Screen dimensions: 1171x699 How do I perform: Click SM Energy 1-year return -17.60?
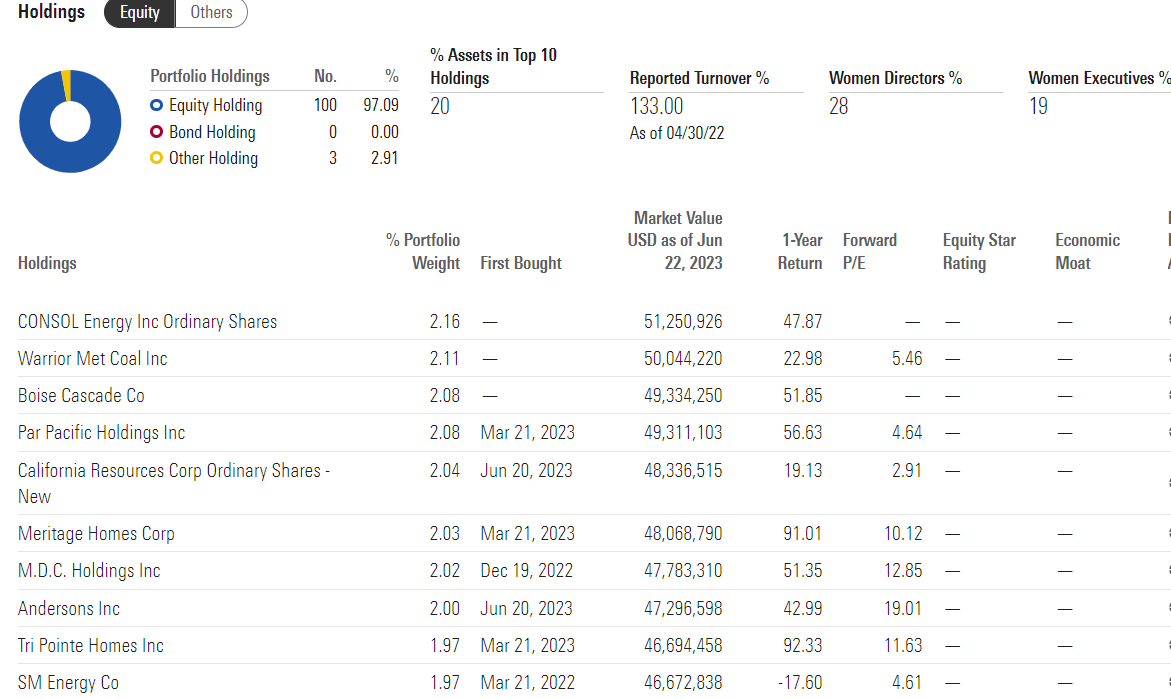[x=800, y=683]
